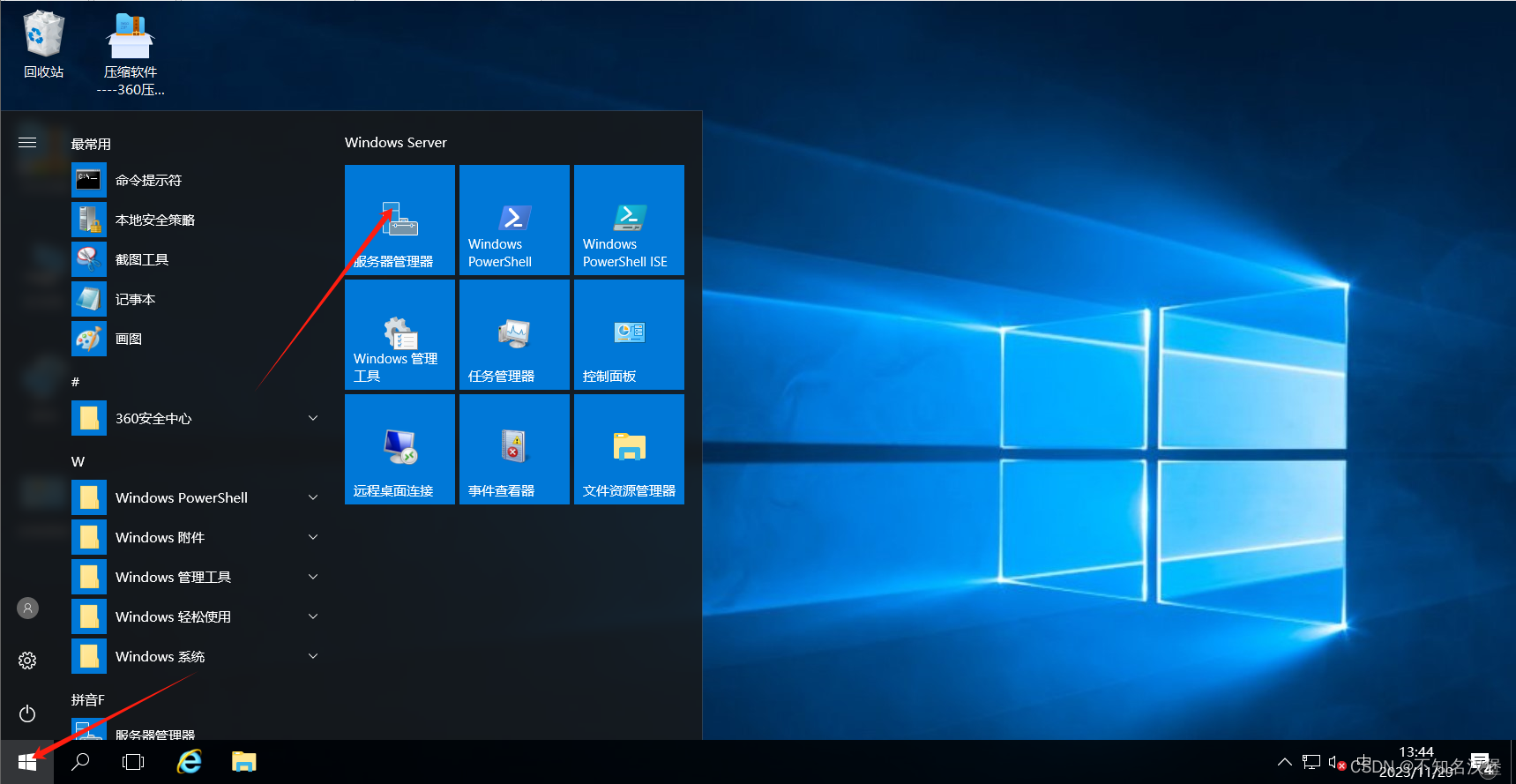The height and width of the screenshot is (784, 1516).
Task: Start the 远程桌面连接 tile
Action: (400, 449)
